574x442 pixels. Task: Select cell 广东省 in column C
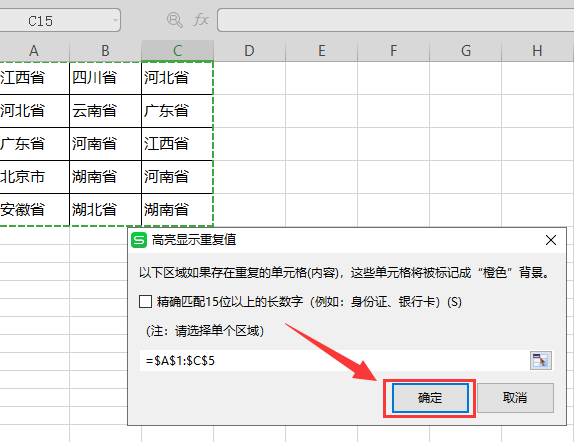[177, 111]
